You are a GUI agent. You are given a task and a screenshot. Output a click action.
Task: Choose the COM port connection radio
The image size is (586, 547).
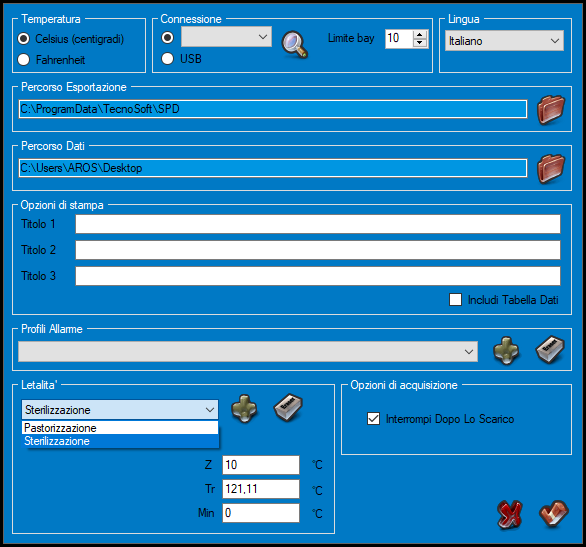167,37
